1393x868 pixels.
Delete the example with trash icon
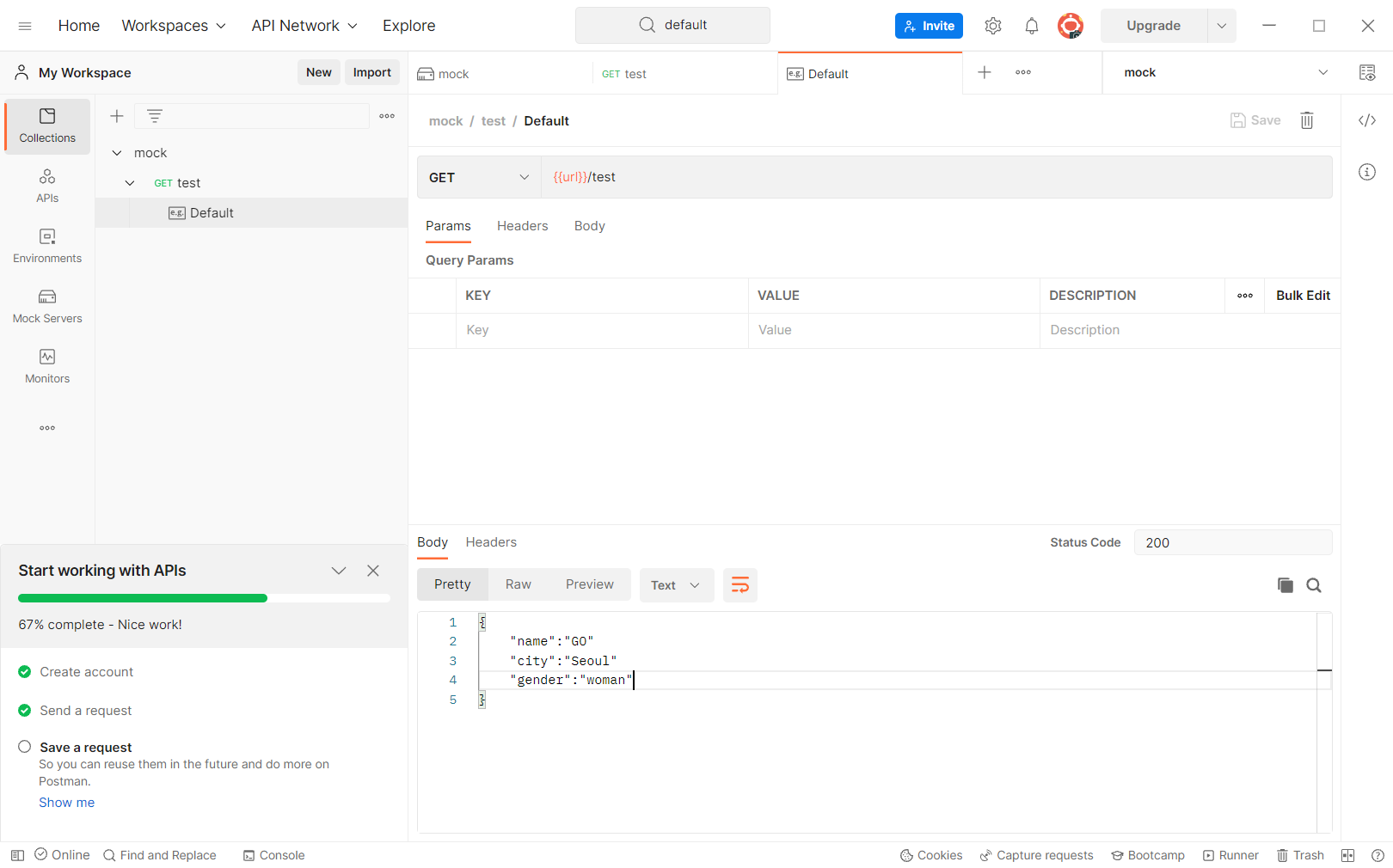[x=1307, y=120]
